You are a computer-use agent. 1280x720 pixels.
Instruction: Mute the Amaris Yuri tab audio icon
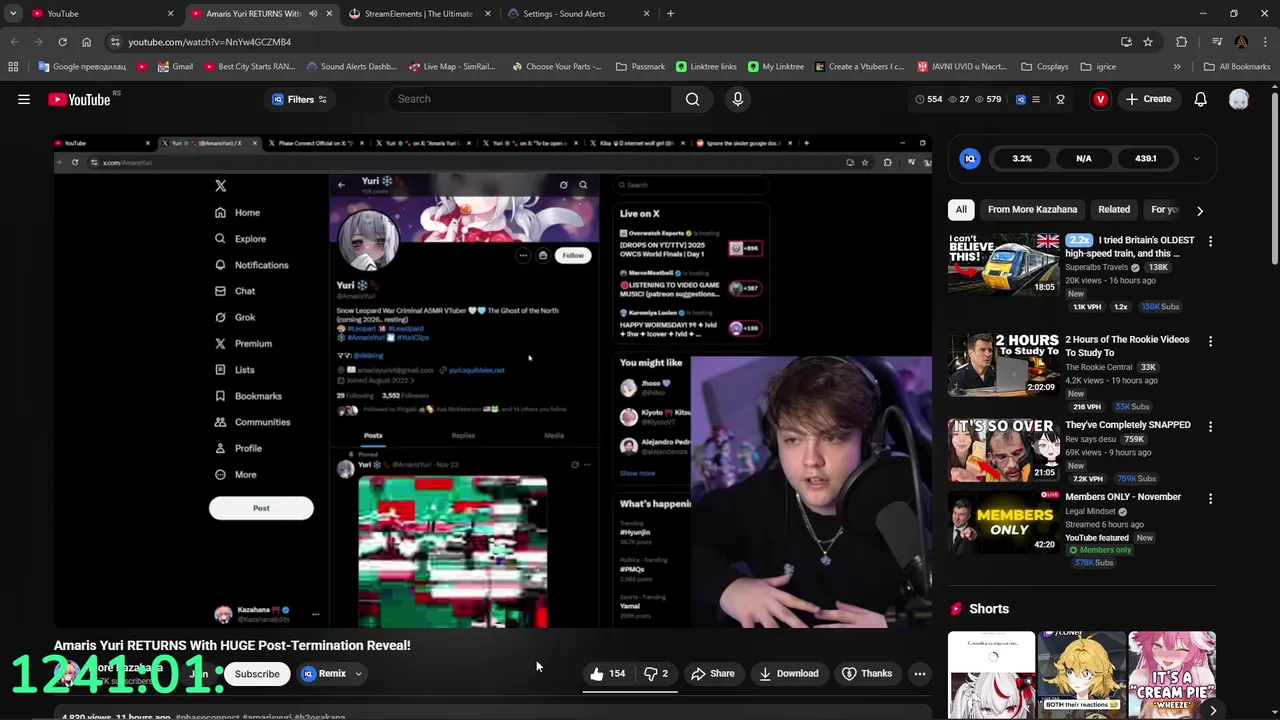coord(313,14)
